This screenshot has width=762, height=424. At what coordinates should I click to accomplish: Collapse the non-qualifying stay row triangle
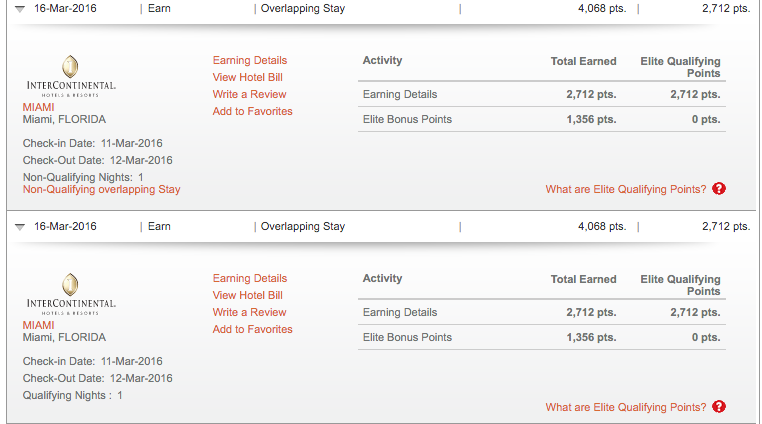click(19, 8)
